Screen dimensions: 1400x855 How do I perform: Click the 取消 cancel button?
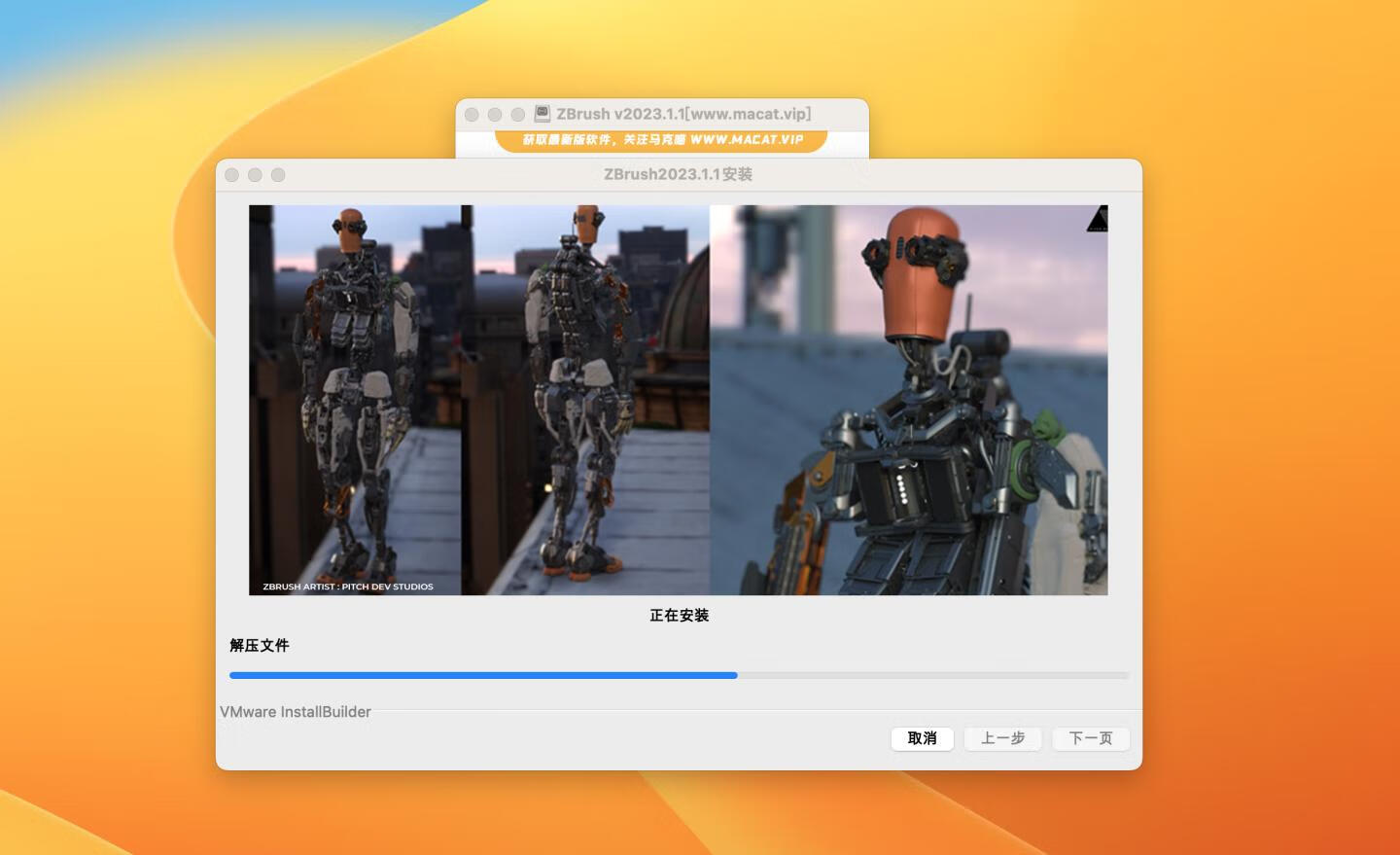click(922, 738)
